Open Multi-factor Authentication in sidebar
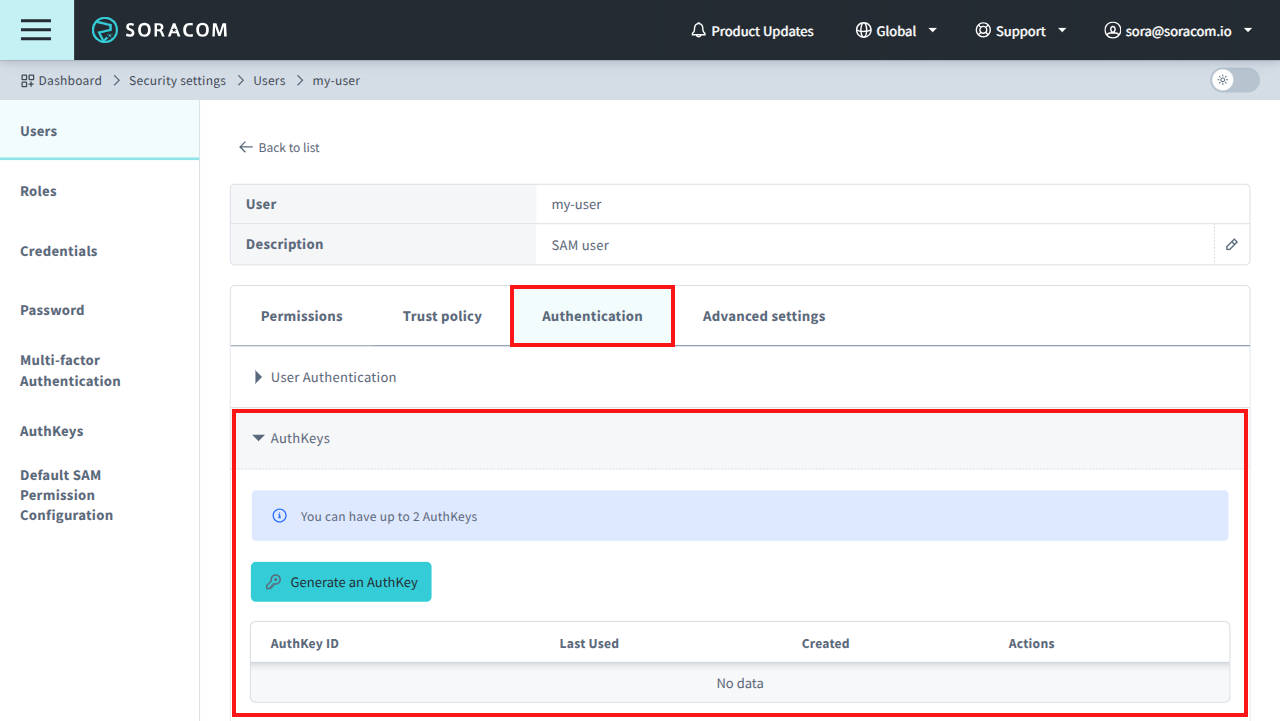Viewport: 1280px width, 721px height. pyautogui.click(x=70, y=370)
